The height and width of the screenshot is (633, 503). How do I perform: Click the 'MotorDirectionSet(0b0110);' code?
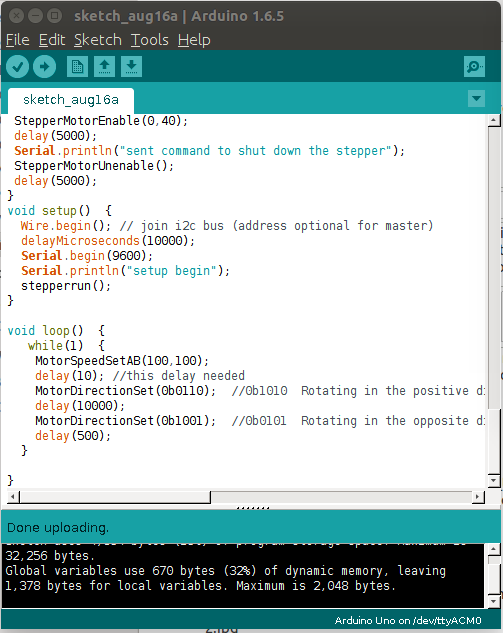[x=126, y=391]
